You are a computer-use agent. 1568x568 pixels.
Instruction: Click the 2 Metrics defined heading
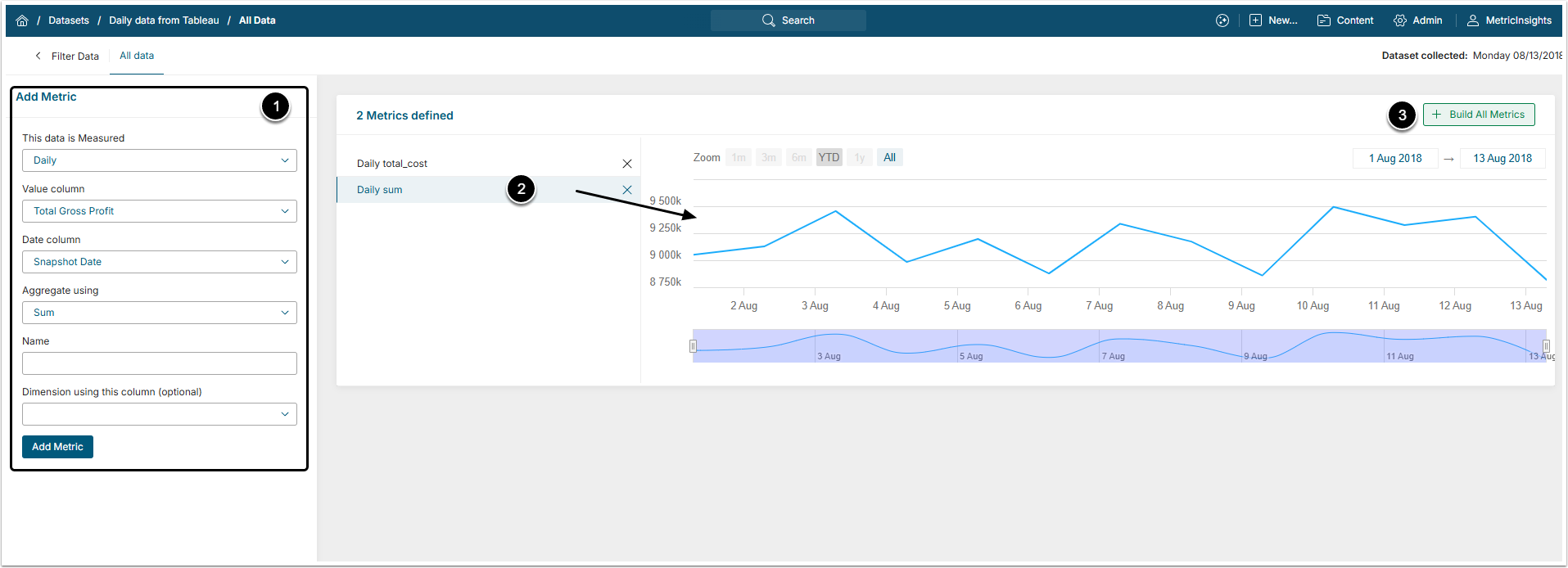coord(404,115)
